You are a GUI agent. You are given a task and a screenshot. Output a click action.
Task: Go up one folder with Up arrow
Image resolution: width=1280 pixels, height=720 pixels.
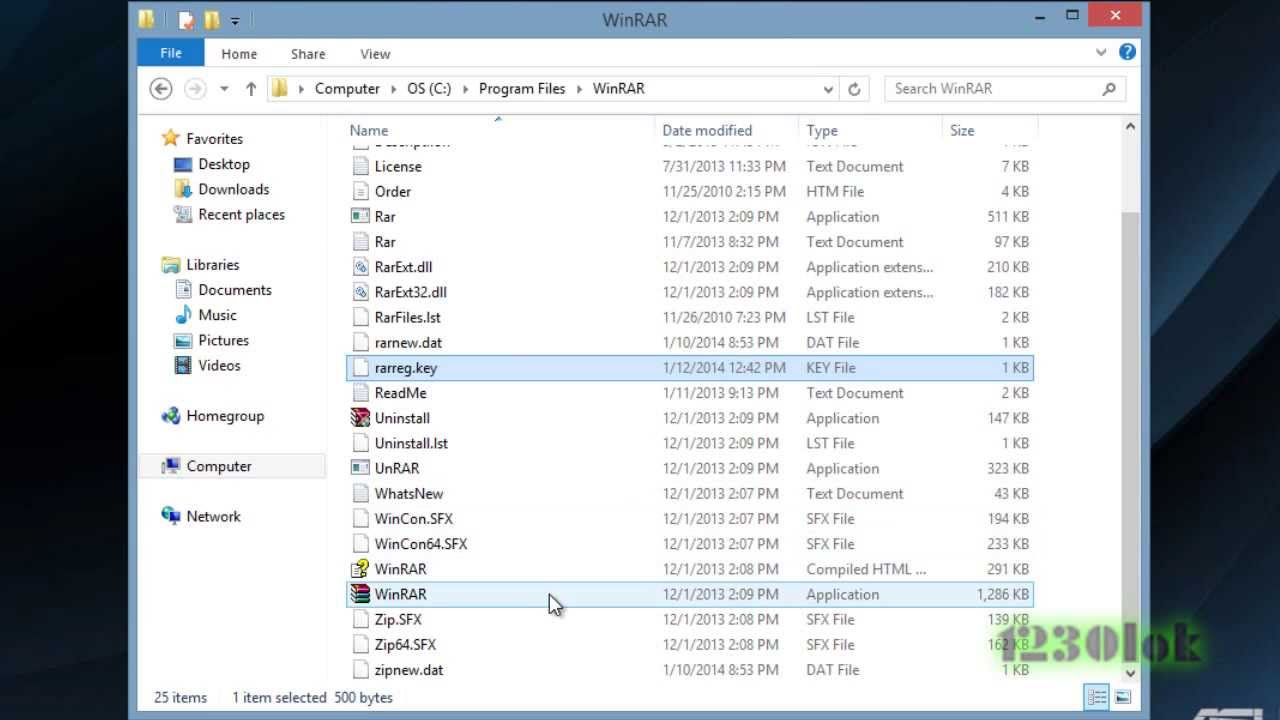pyautogui.click(x=251, y=89)
